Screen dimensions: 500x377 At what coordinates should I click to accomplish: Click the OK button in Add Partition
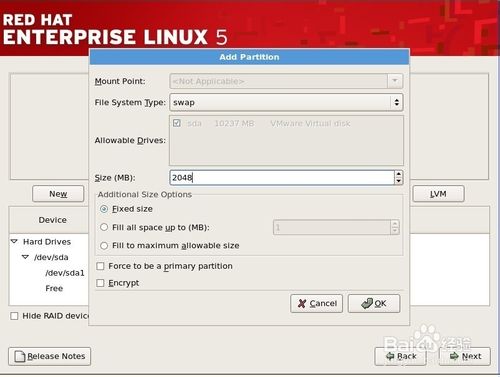[374, 303]
